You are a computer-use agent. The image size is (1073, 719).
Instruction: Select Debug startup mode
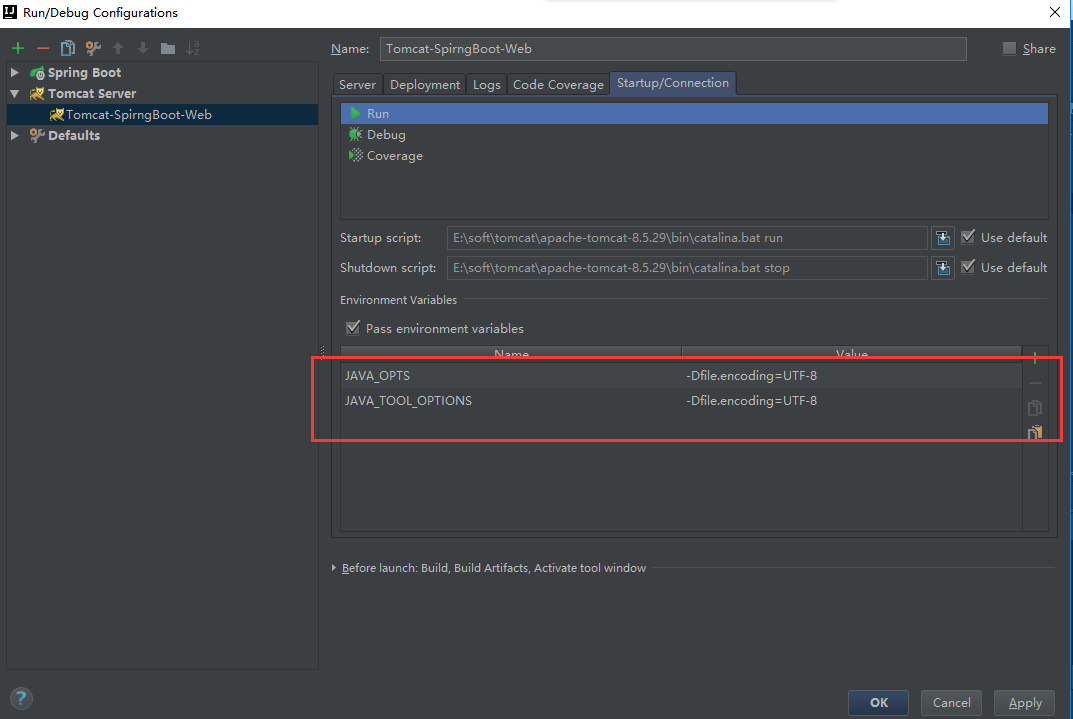[694, 135]
